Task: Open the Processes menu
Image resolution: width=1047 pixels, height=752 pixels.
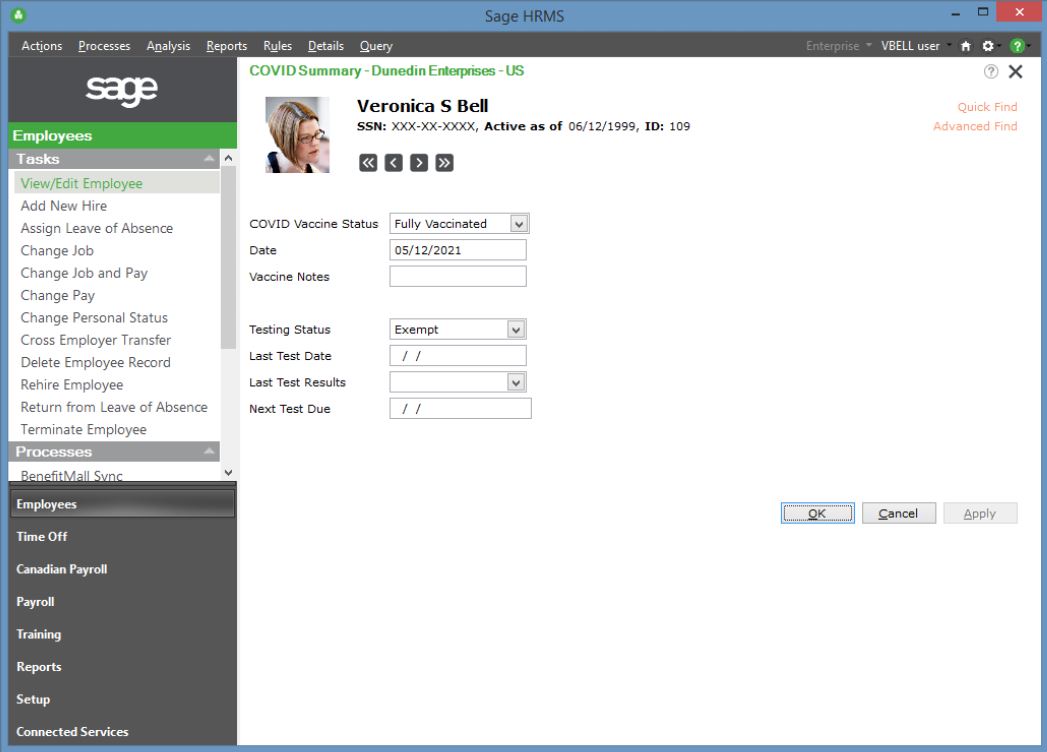Action: (x=104, y=46)
